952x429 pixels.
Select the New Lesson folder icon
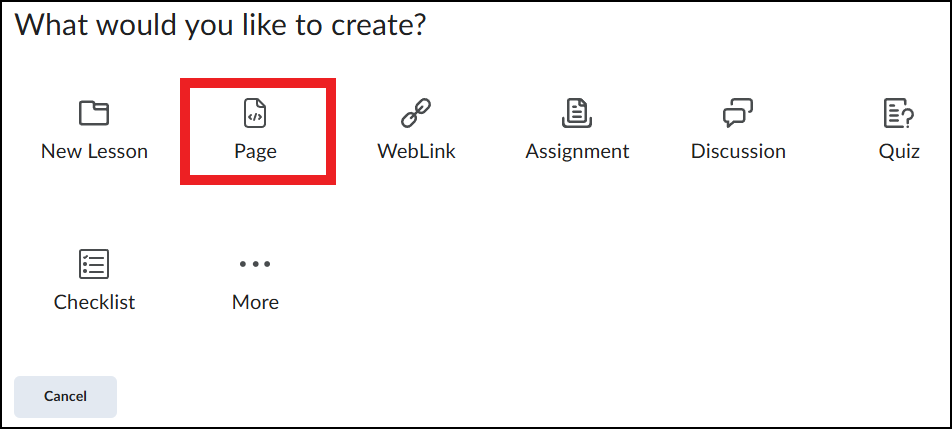click(94, 113)
